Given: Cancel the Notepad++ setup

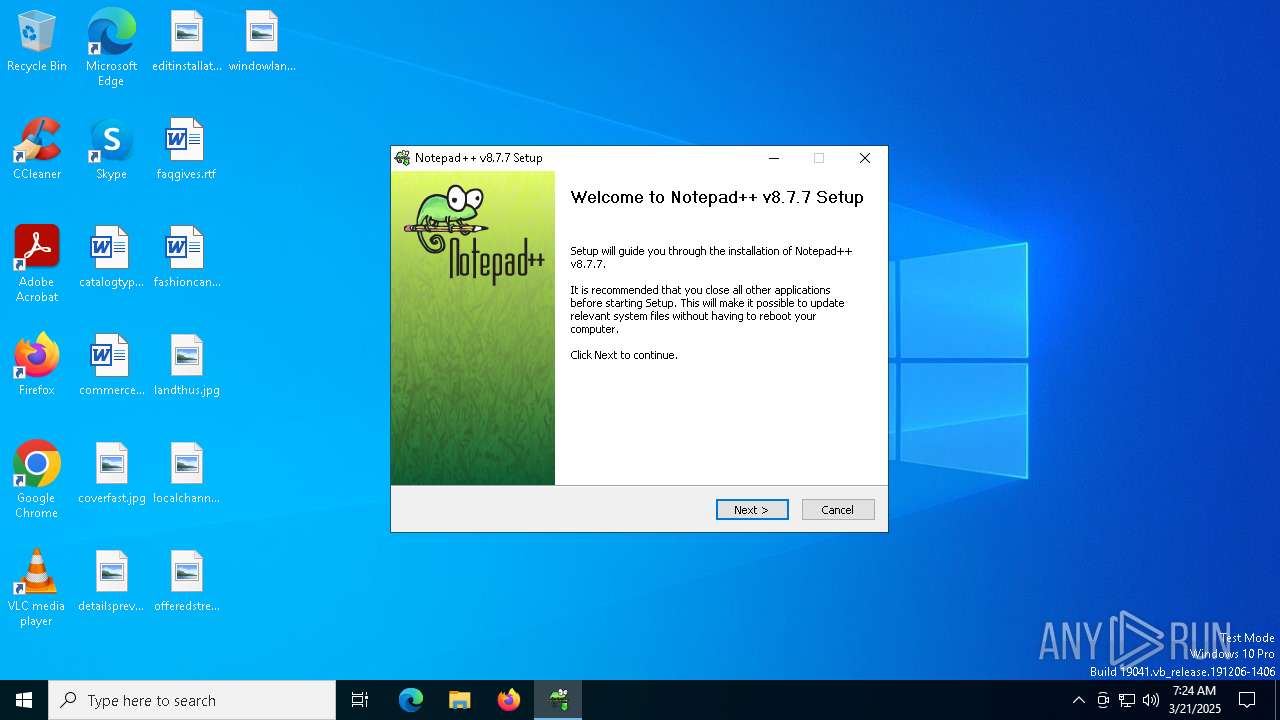Looking at the screenshot, I should 838,510.
